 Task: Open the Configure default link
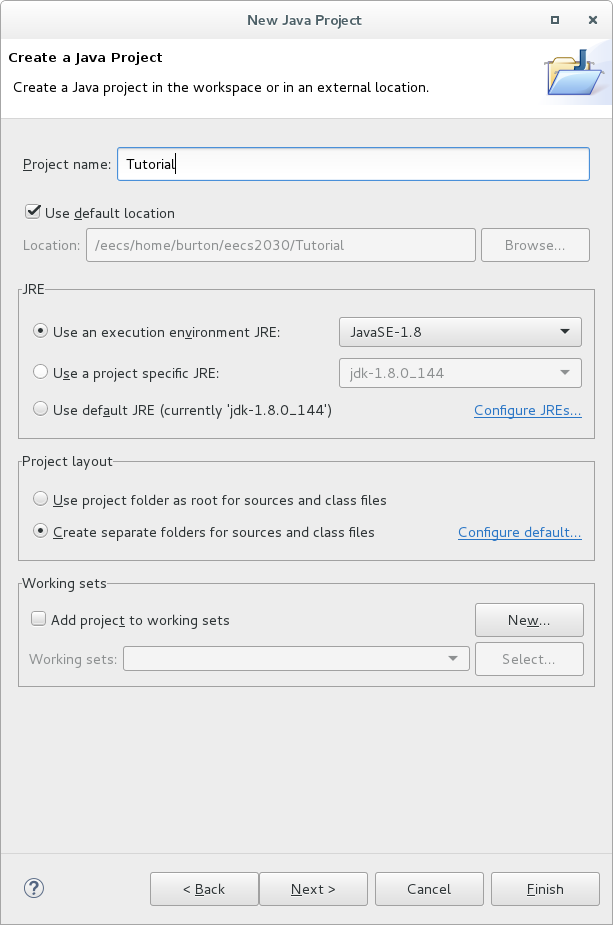tap(520, 532)
